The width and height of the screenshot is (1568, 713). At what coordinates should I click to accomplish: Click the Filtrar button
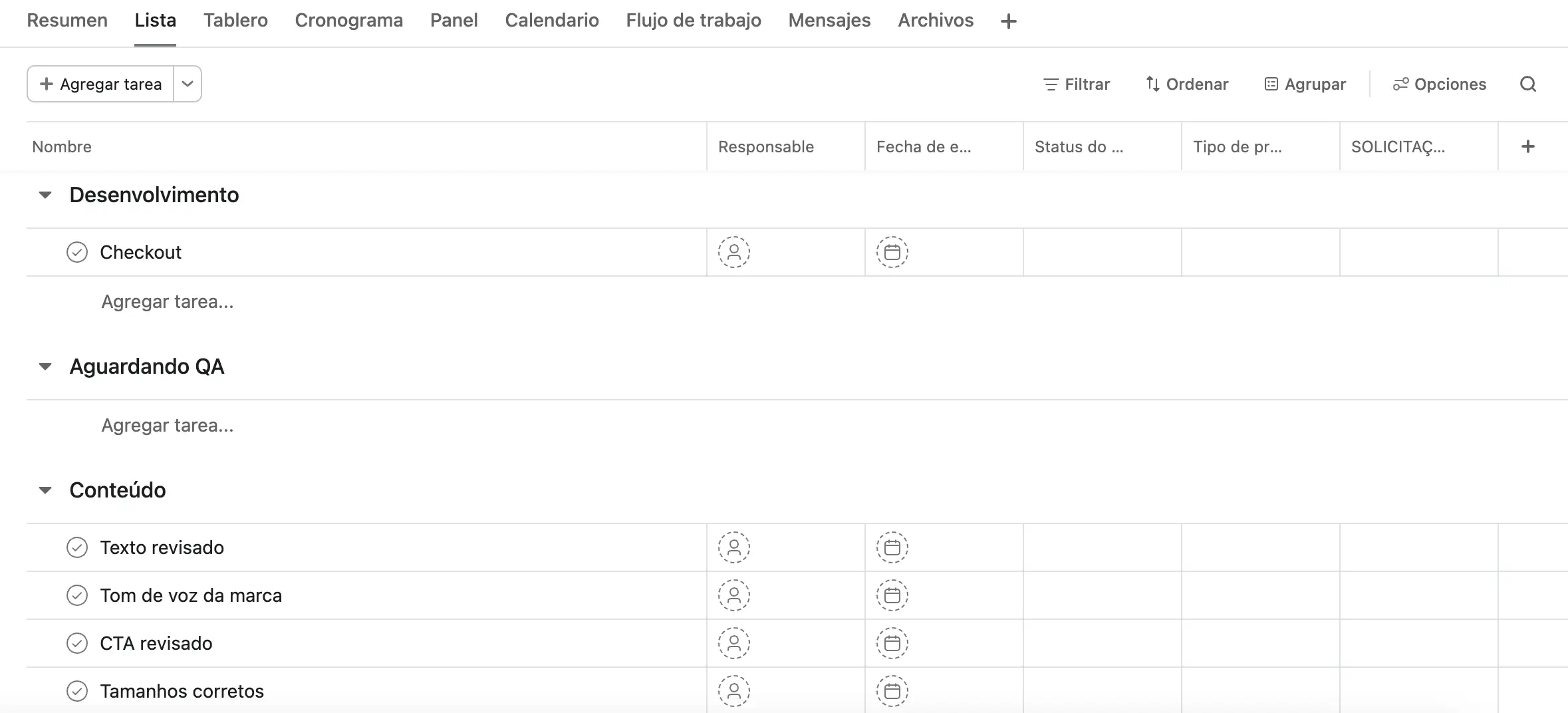pos(1077,84)
